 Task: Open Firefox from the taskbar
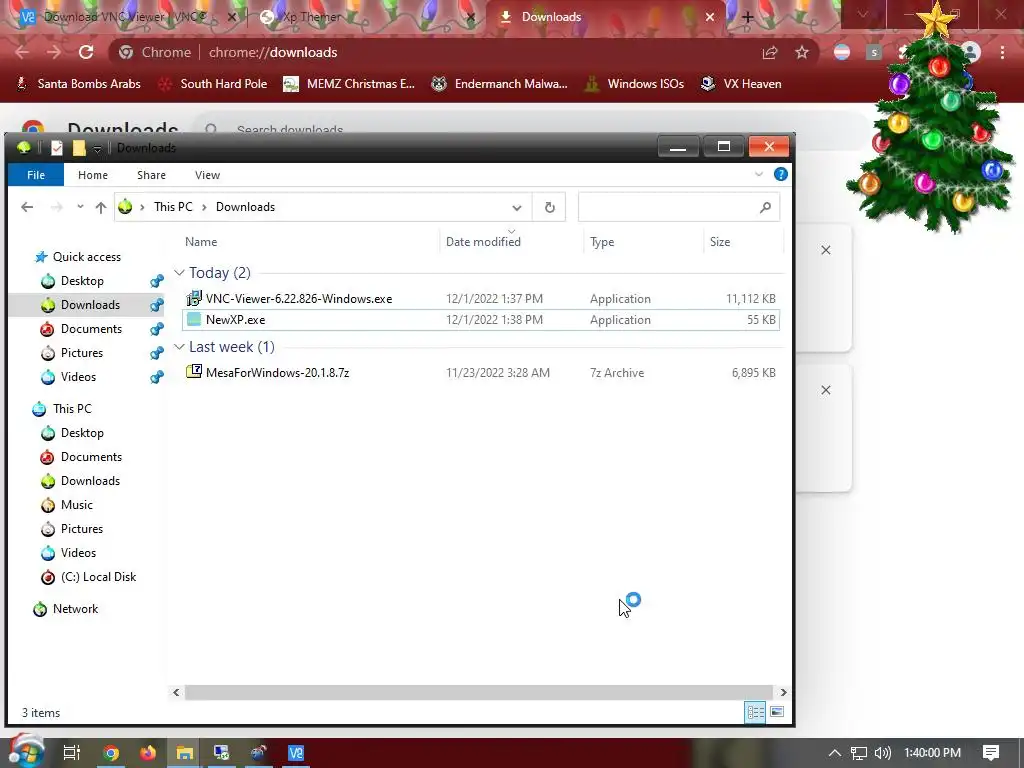pos(148,753)
